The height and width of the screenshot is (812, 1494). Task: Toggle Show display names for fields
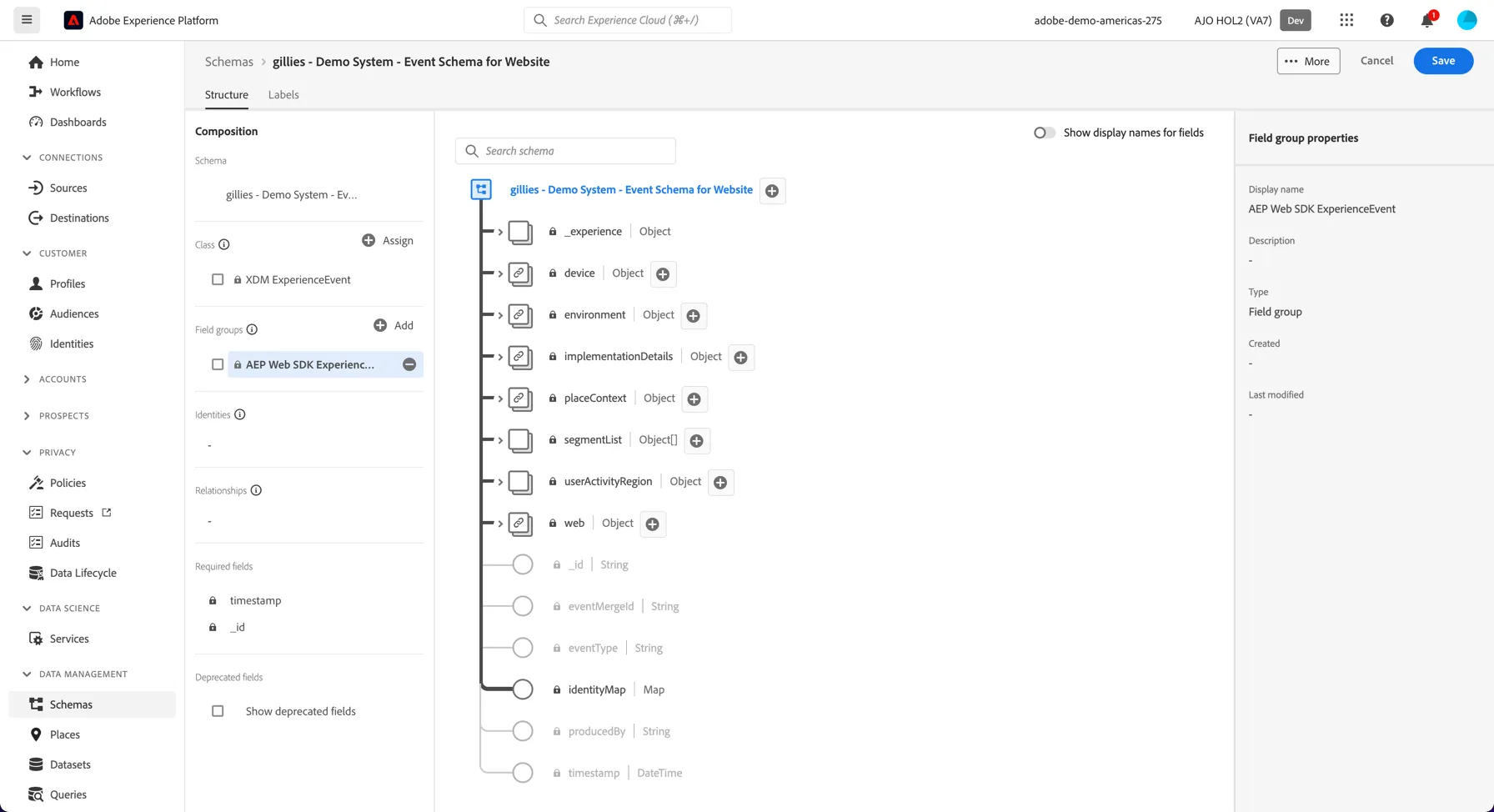tap(1044, 133)
